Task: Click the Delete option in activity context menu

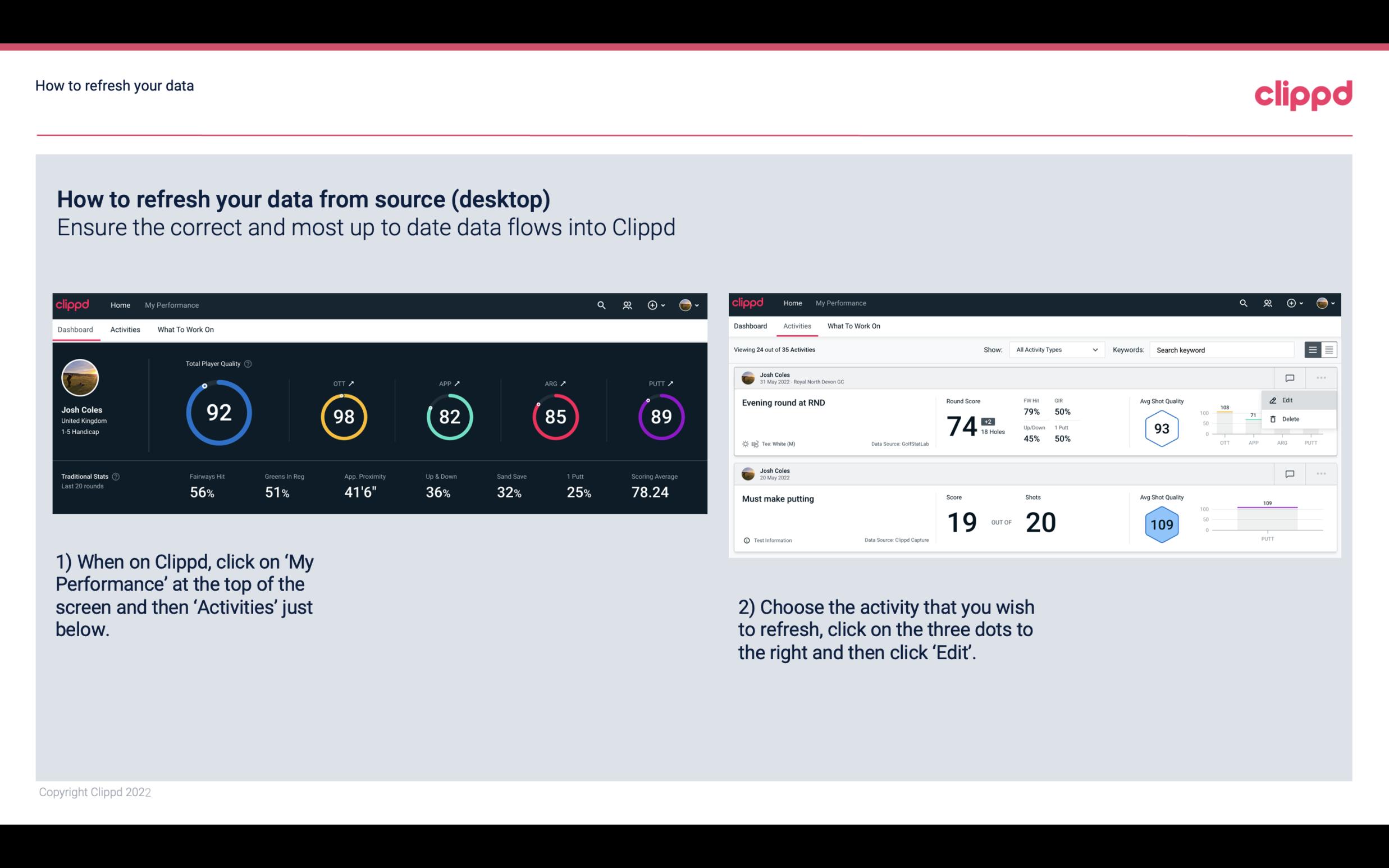Action: [1291, 418]
